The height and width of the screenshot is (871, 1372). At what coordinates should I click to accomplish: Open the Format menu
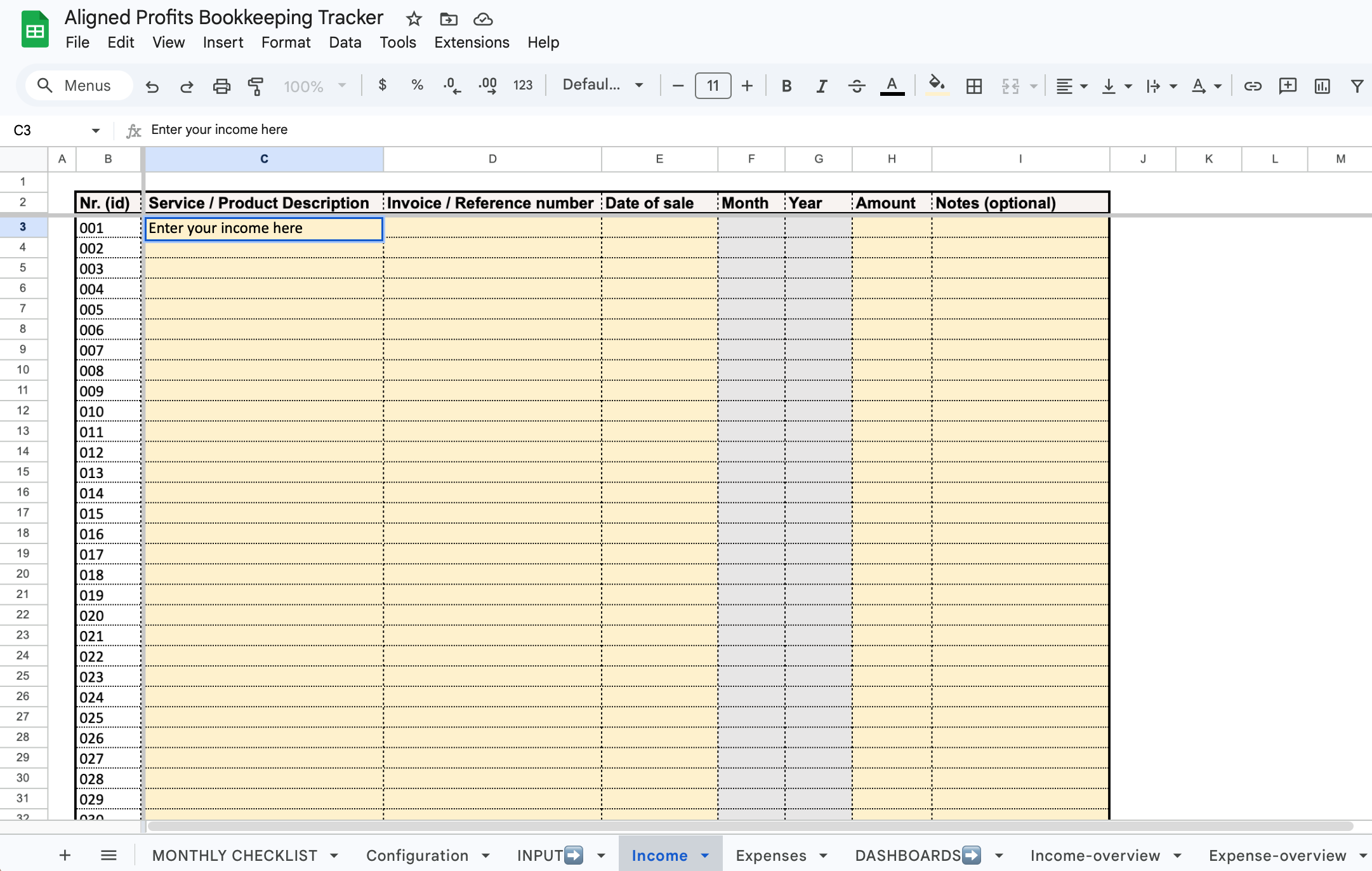[286, 43]
